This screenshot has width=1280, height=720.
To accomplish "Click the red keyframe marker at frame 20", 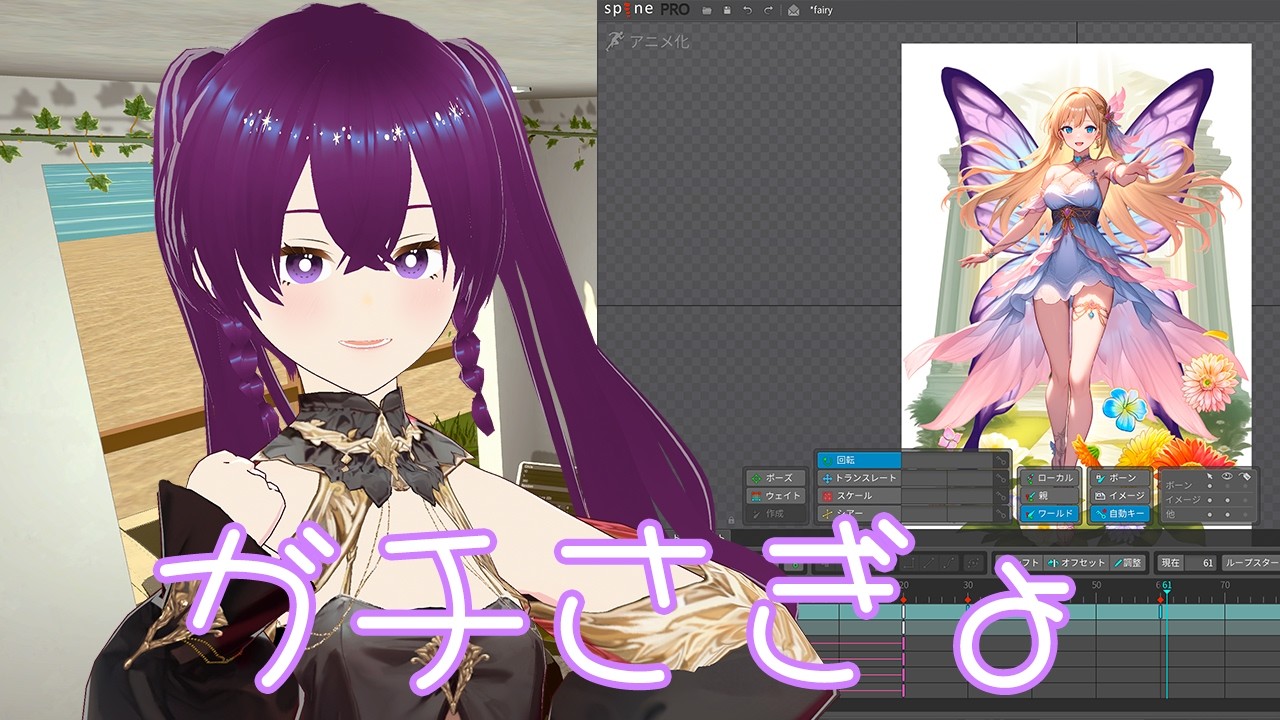I will [903, 598].
